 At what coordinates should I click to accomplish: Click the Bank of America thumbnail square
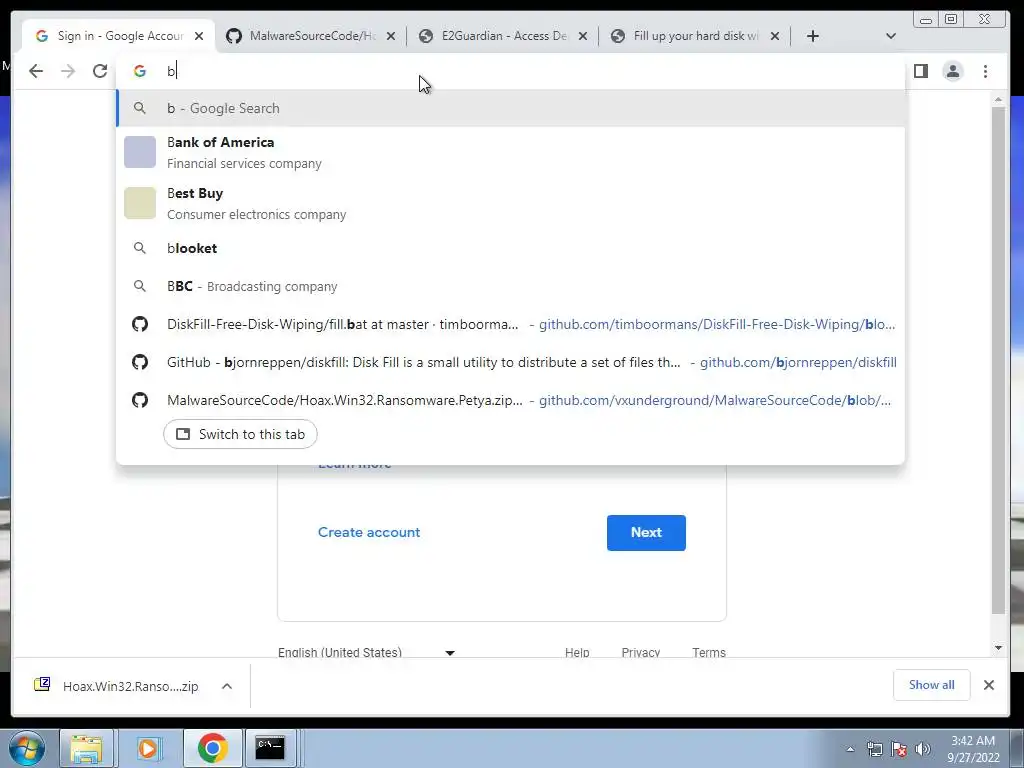tap(140, 152)
